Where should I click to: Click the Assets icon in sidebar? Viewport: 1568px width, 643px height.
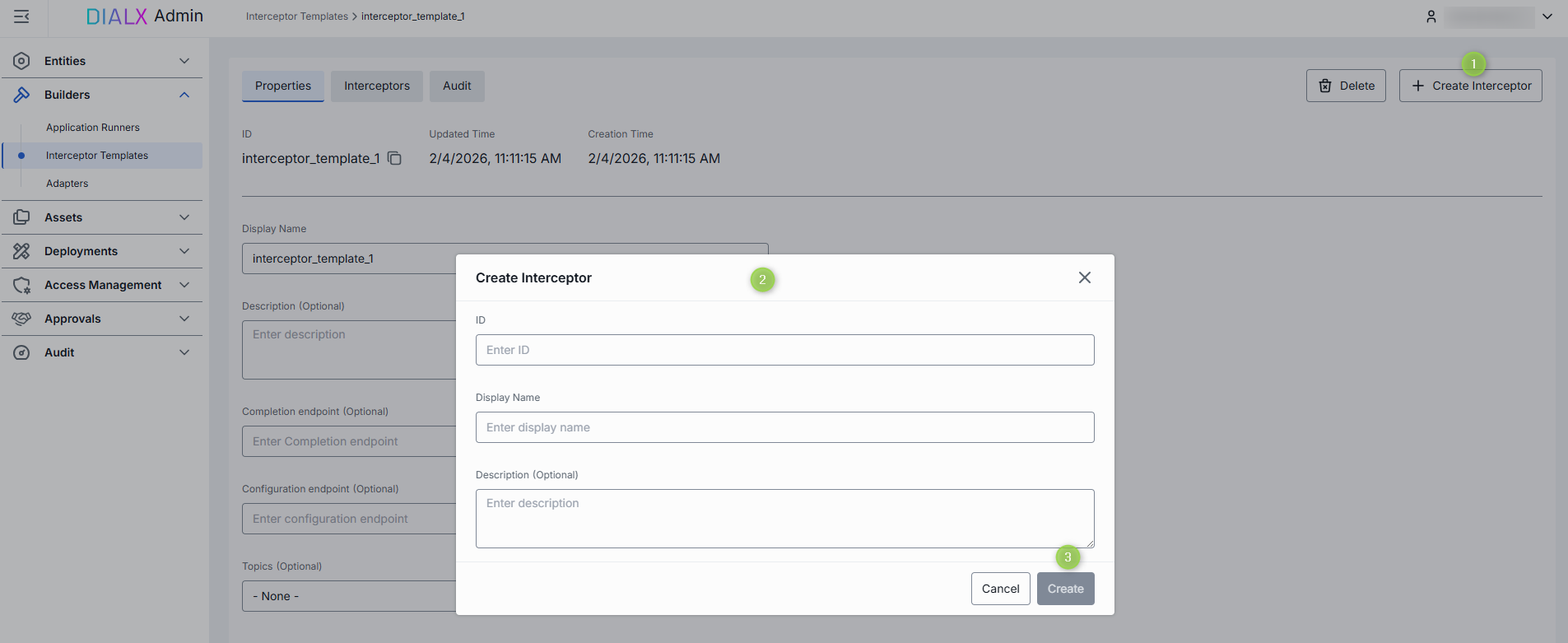[x=21, y=217]
